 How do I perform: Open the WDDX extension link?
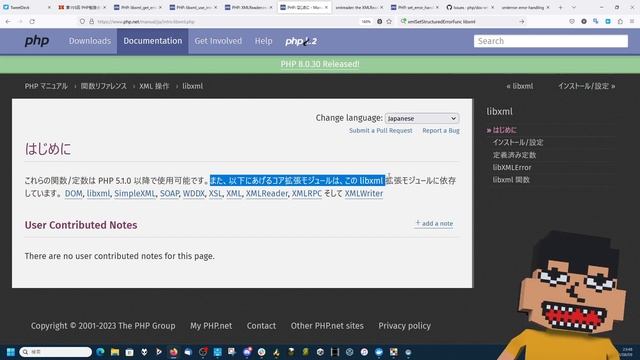[193, 193]
